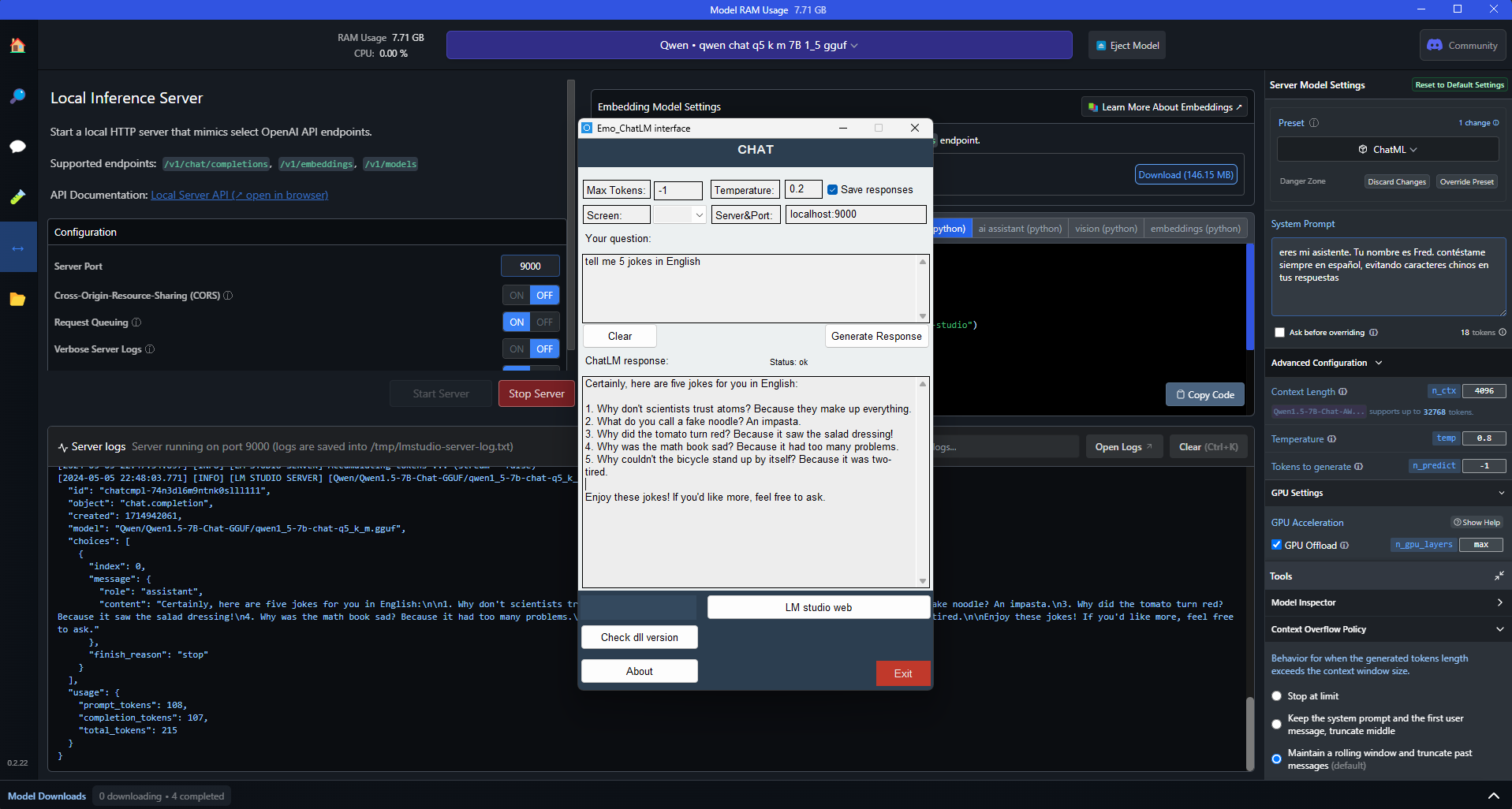This screenshot has height=809, width=1512.
Task: Click the server logs vertical scrollbar
Action: (1249, 733)
